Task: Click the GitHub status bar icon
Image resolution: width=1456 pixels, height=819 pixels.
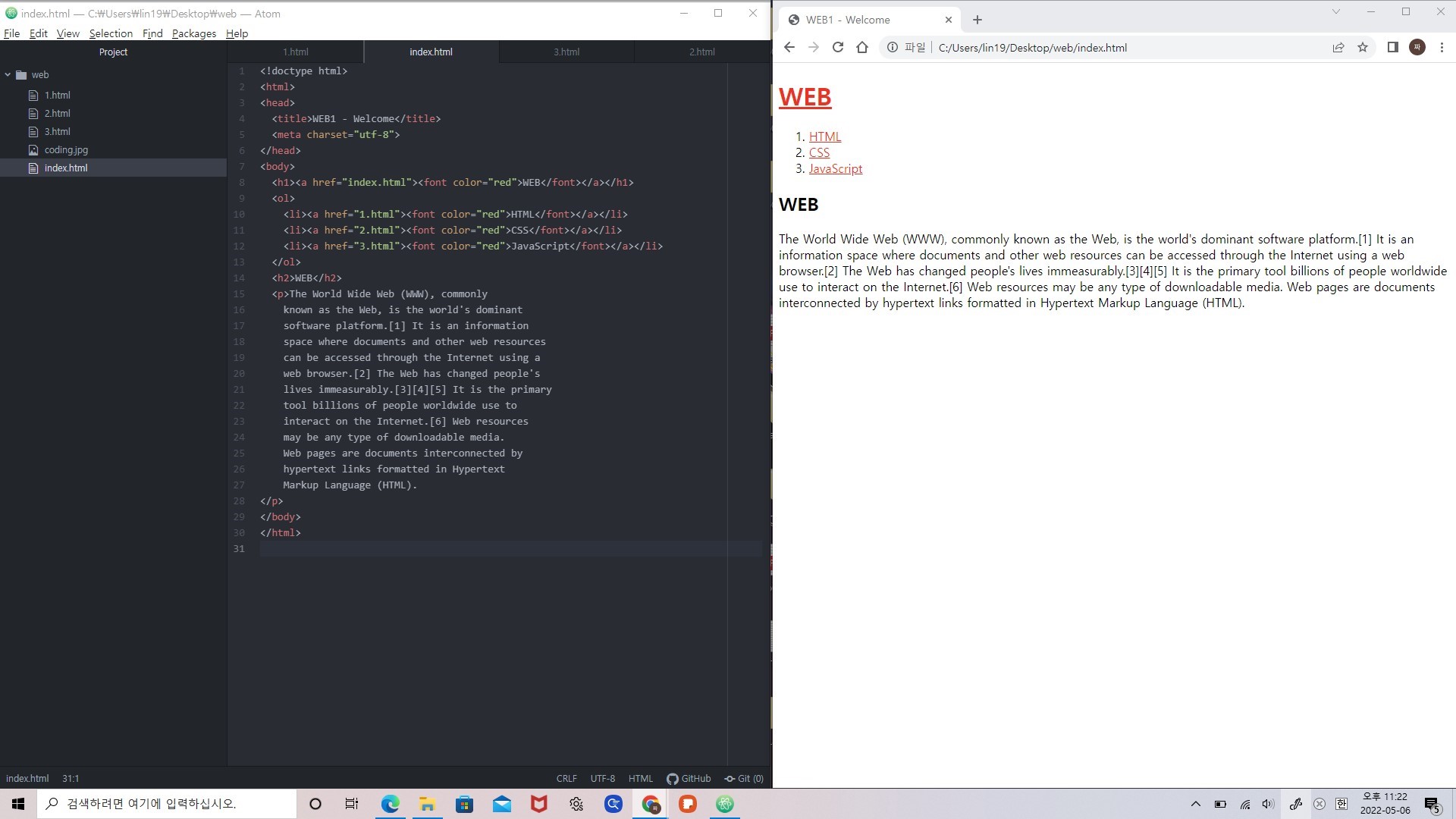Action: point(689,778)
